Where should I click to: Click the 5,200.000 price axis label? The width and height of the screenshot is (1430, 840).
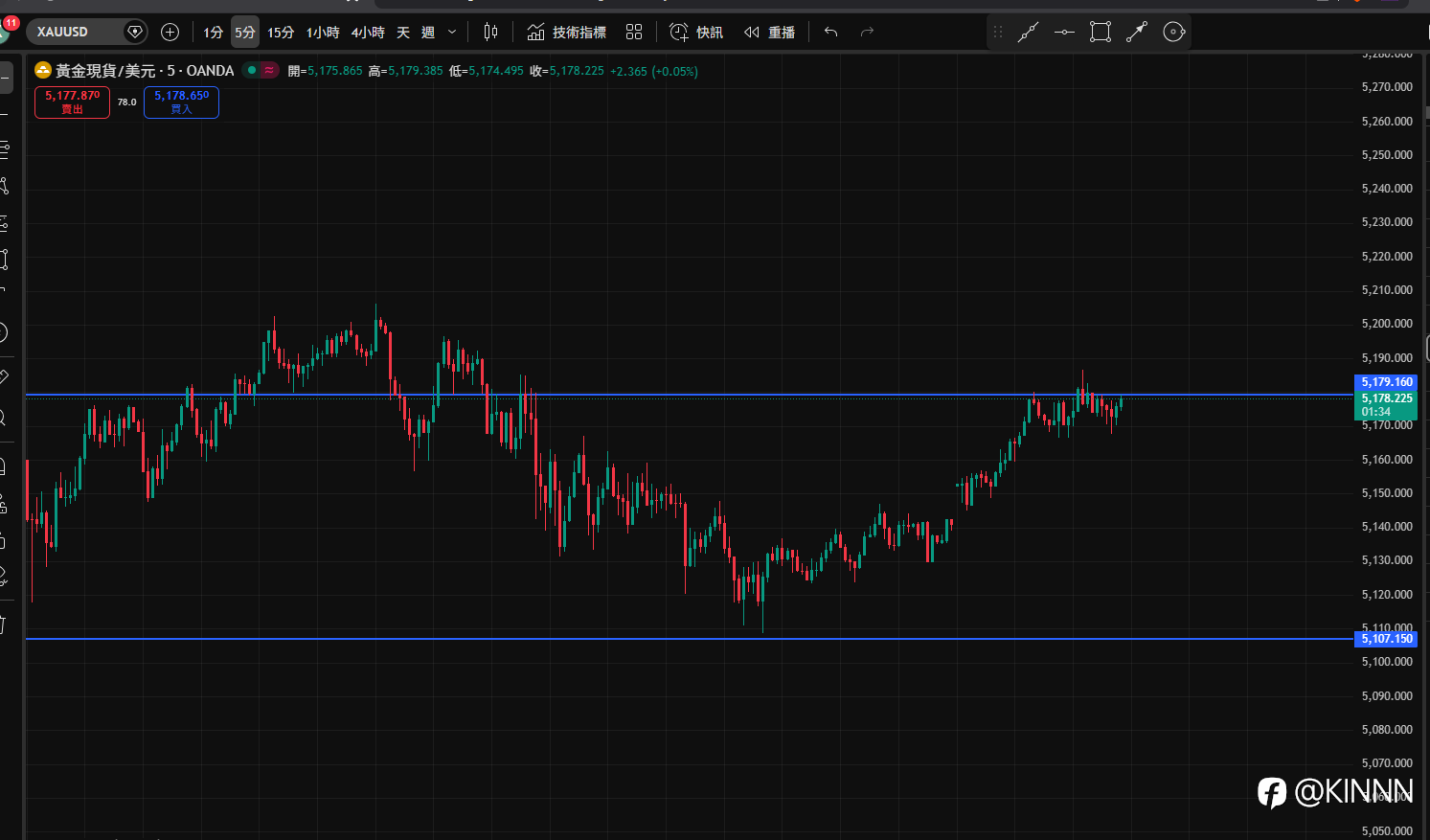[1387, 324]
